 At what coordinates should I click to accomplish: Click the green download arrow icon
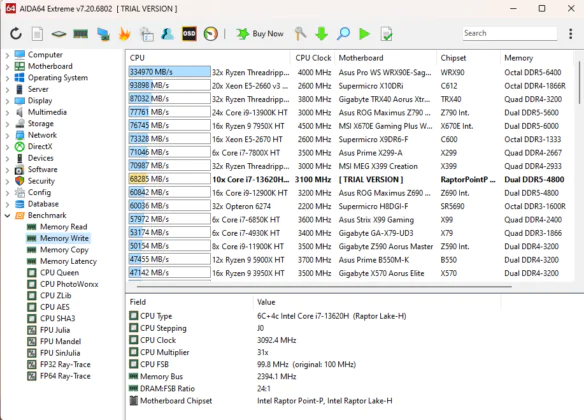[x=321, y=34]
